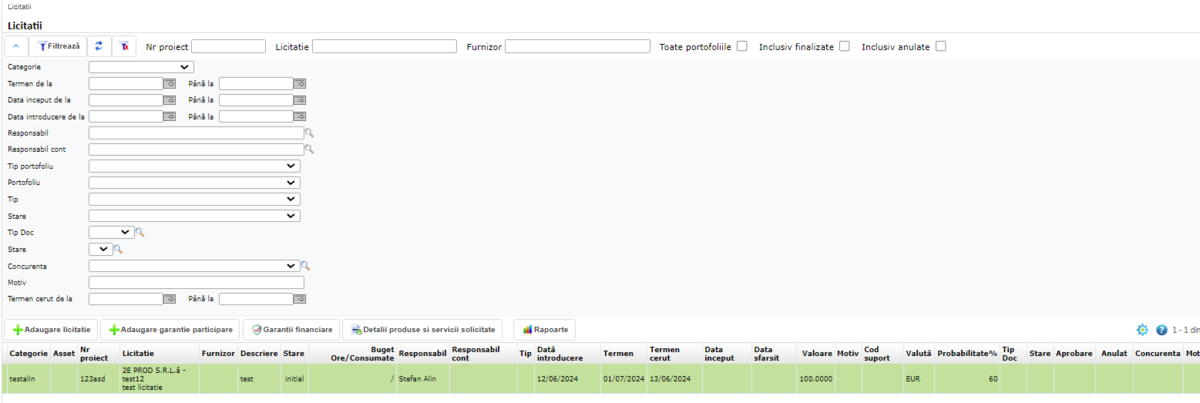Screen dimensions: 1200x403
Task: Sort by the Valoare column header
Action: 816,353
